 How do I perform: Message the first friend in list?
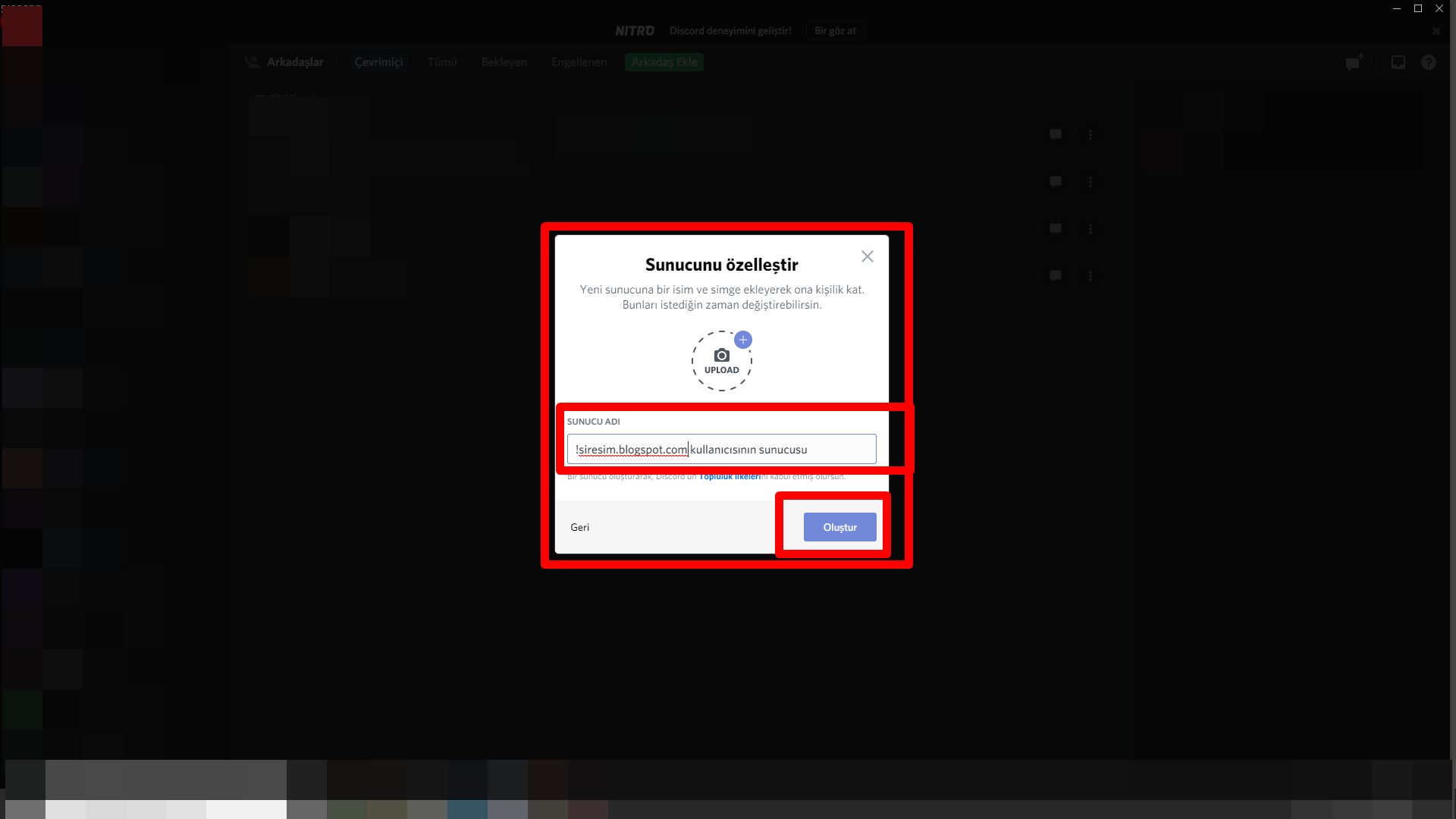coord(1056,135)
